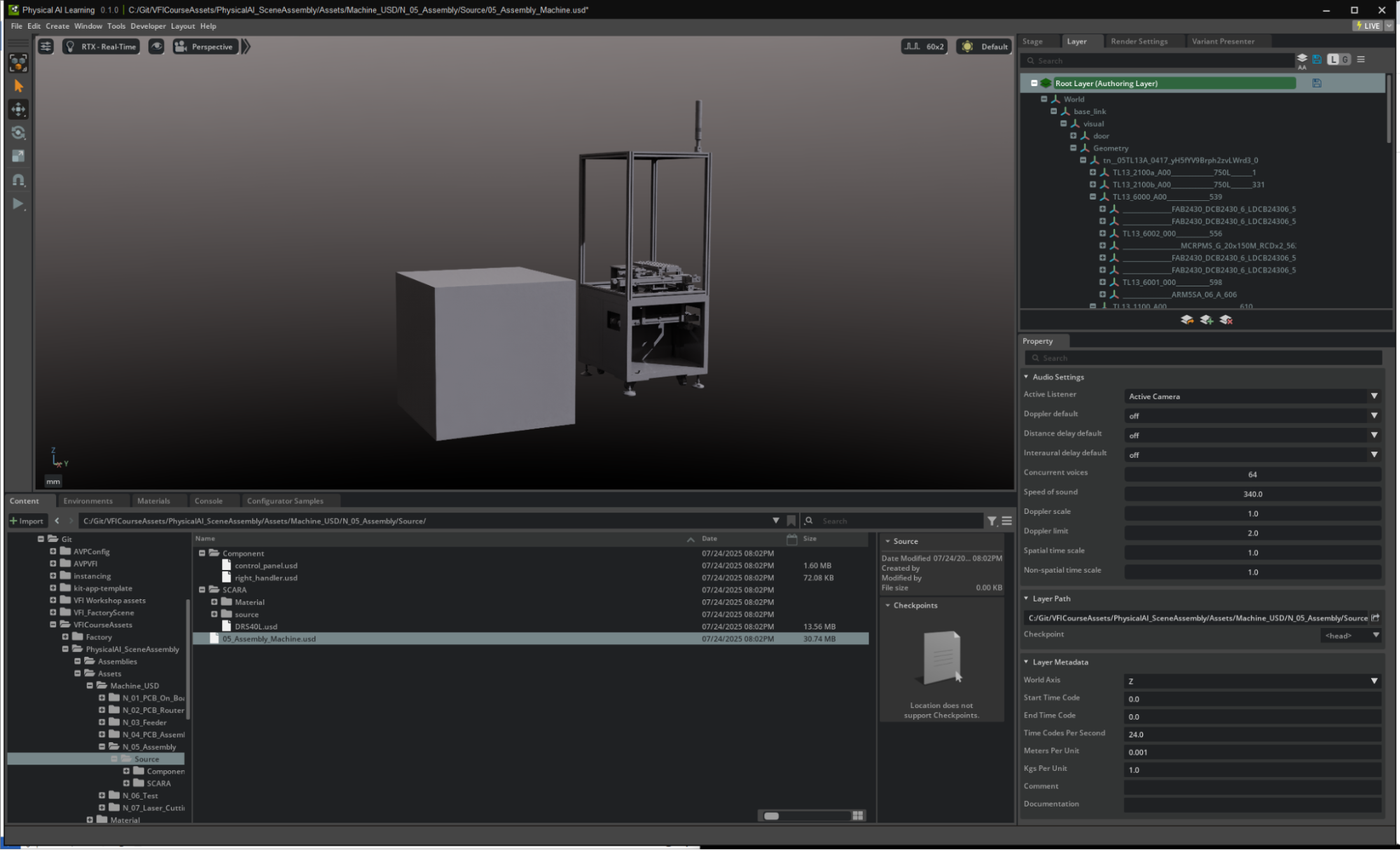Select the Scale tool in left toolbar

[19, 156]
